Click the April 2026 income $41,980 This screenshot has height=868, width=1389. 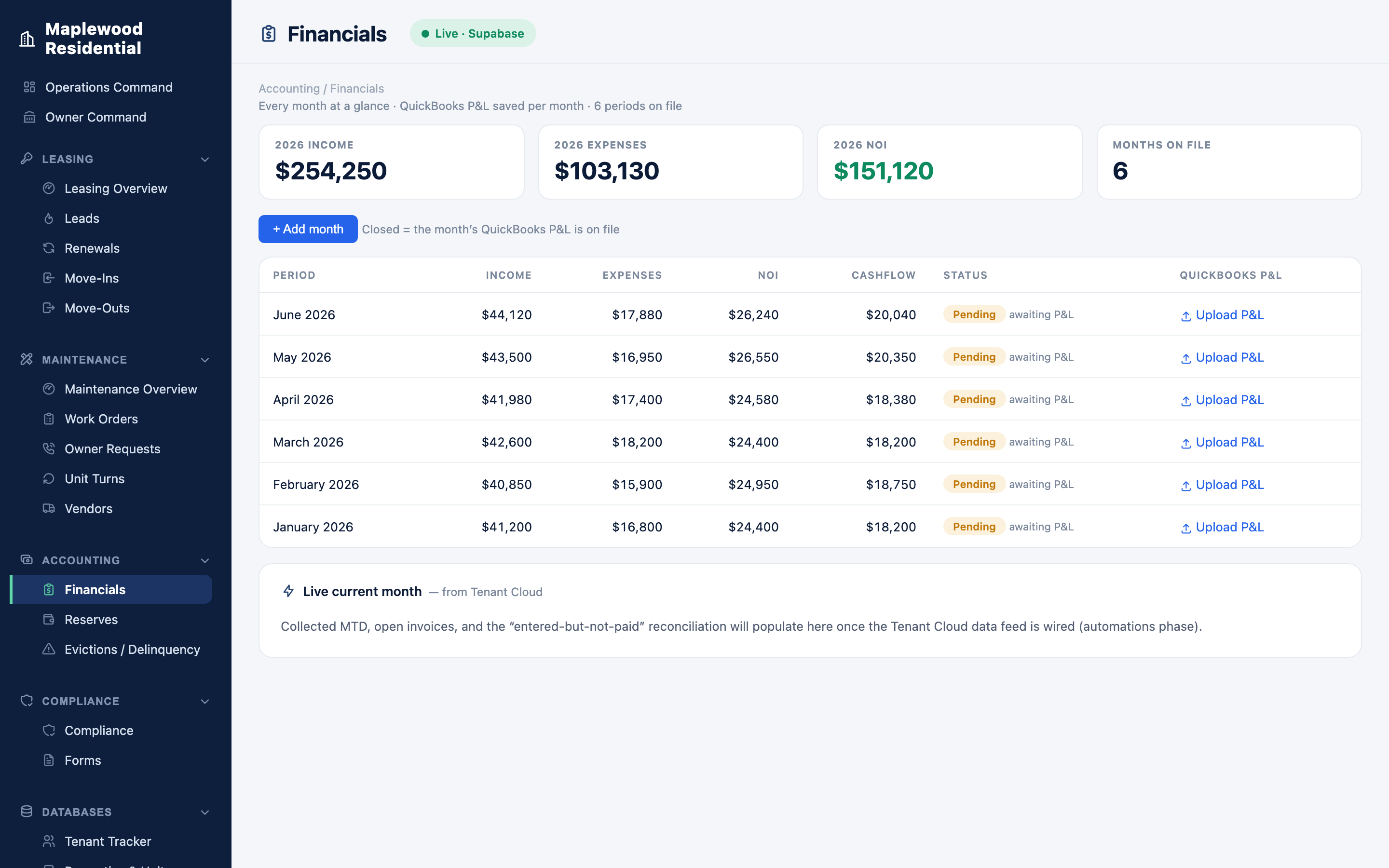click(507, 400)
